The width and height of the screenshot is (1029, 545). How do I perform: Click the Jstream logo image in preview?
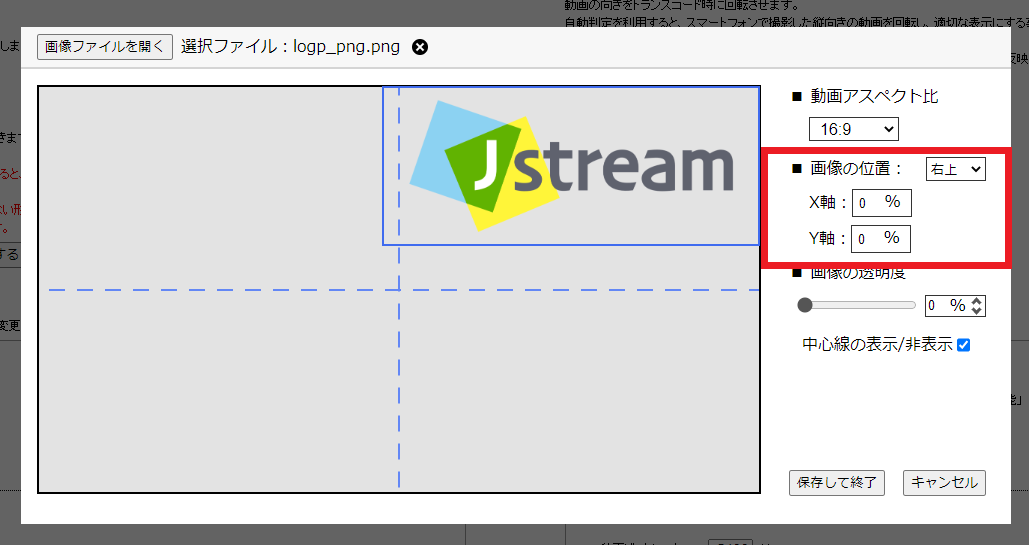572,165
